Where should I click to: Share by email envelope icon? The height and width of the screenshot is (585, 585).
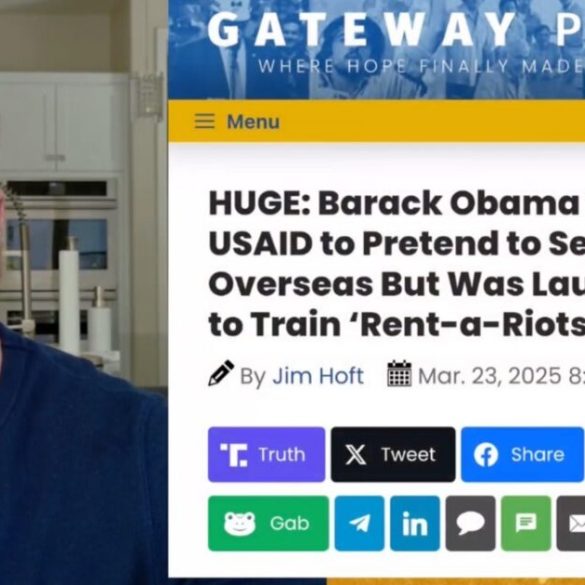(x=571, y=523)
